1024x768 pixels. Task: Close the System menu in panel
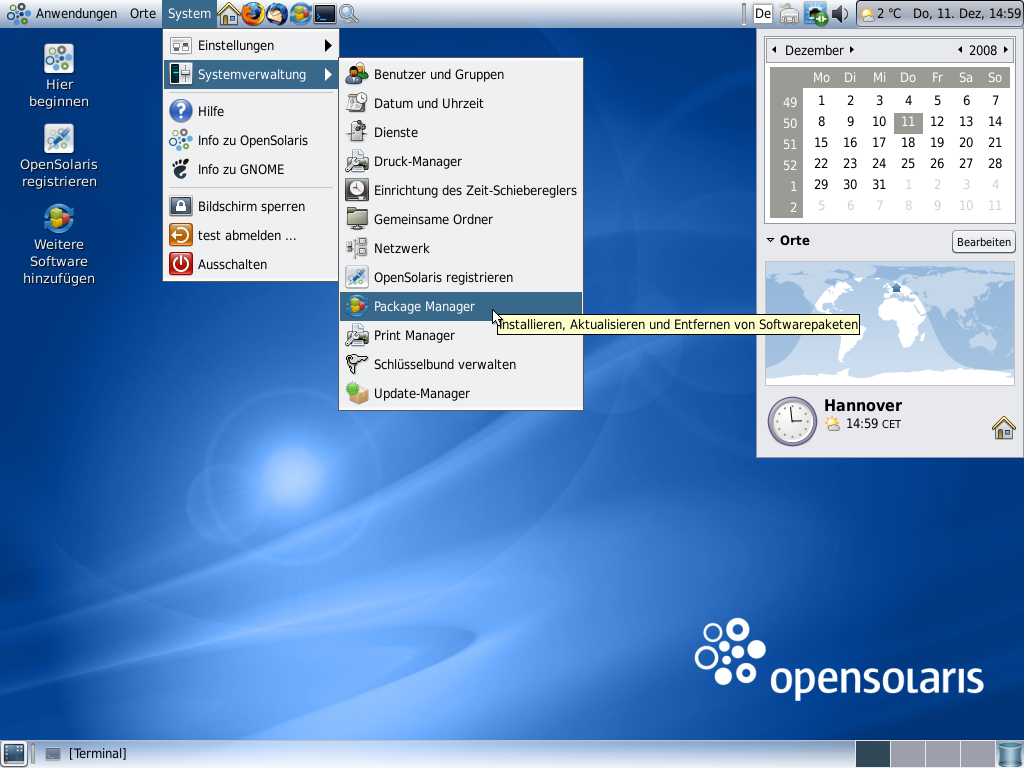click(x=189, y=14)
